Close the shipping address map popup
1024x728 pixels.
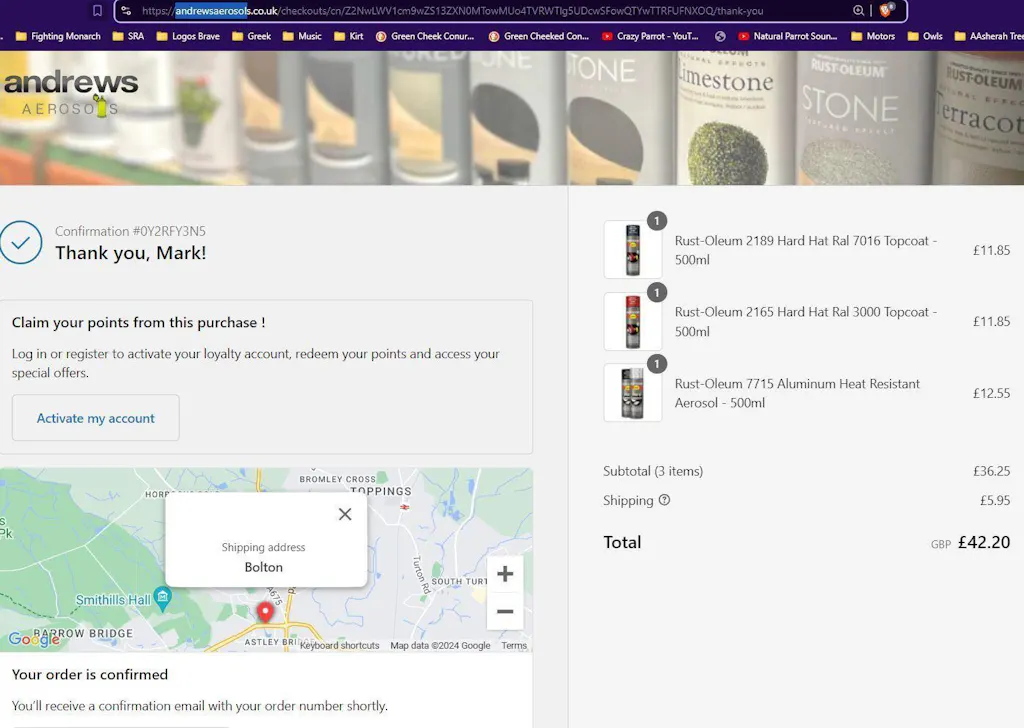click(345, 514)
